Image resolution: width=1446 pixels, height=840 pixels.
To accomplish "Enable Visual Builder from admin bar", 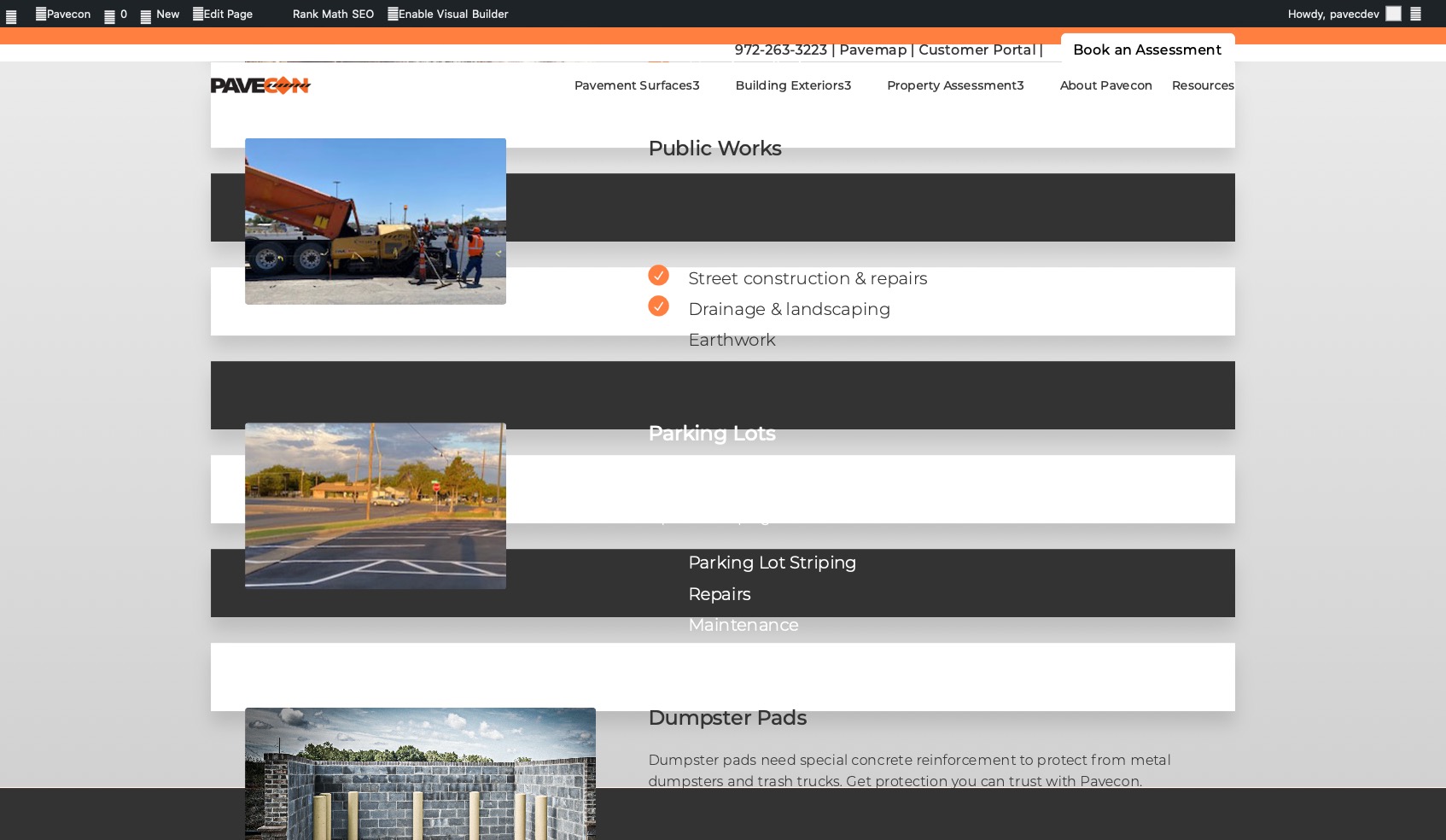I will coord(448,15).
